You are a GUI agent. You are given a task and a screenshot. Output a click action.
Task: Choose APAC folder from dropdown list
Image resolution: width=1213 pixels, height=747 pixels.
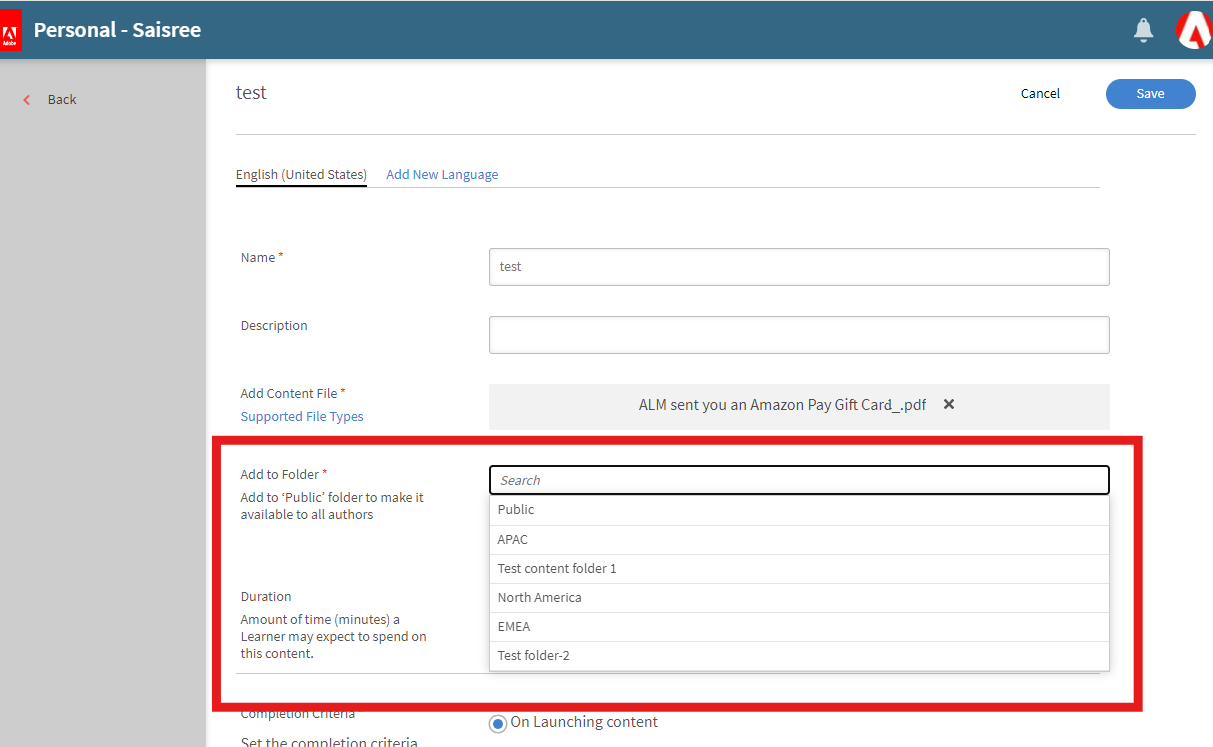pyautogui.click(x=512, y=540)
